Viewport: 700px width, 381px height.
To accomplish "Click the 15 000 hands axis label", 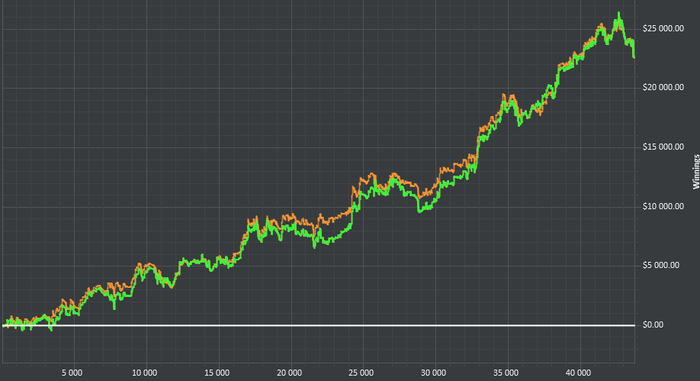I will (217, 373).
